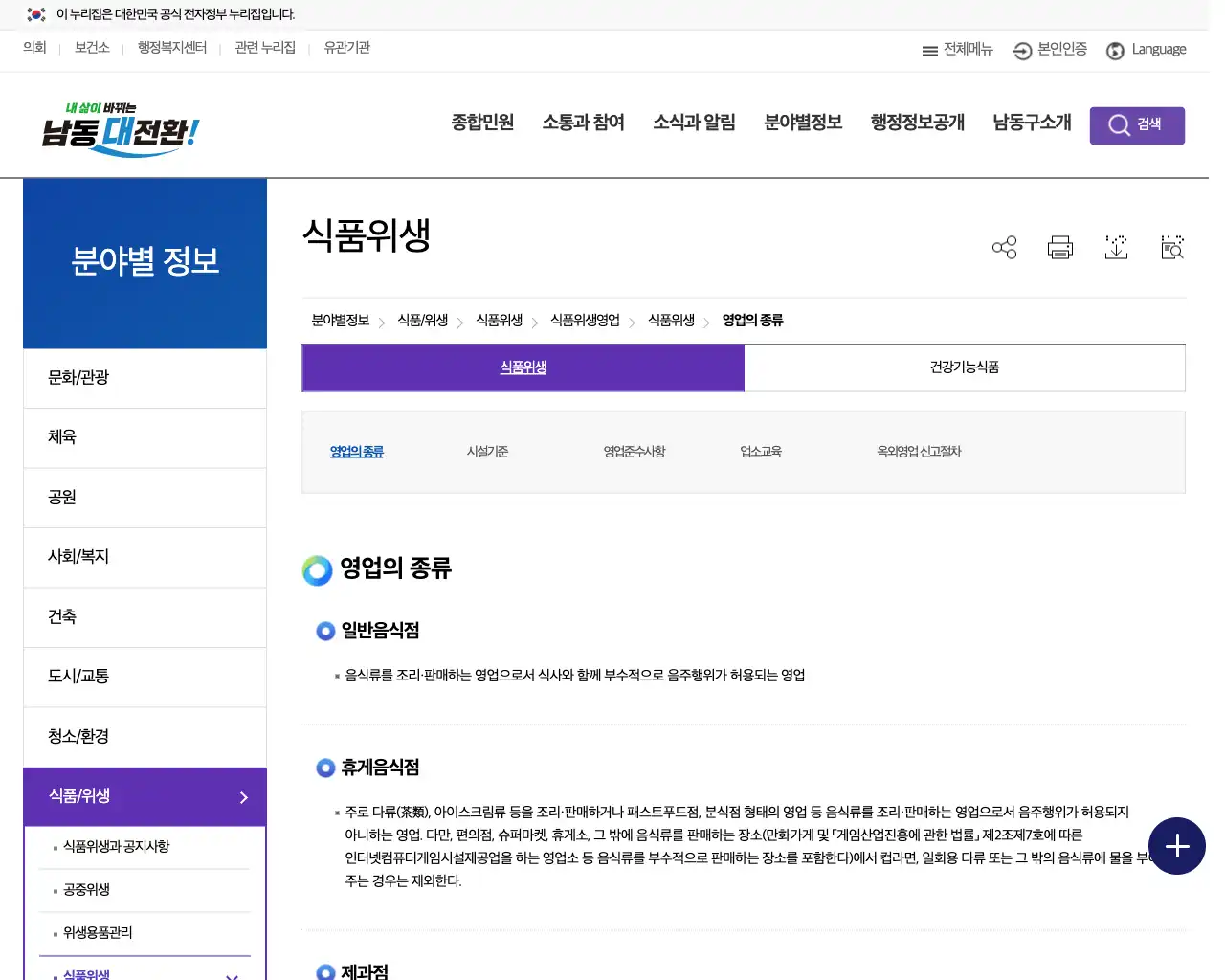Click the page search magnifier icon
1225x980 pixels.
tap(1172, 248)
